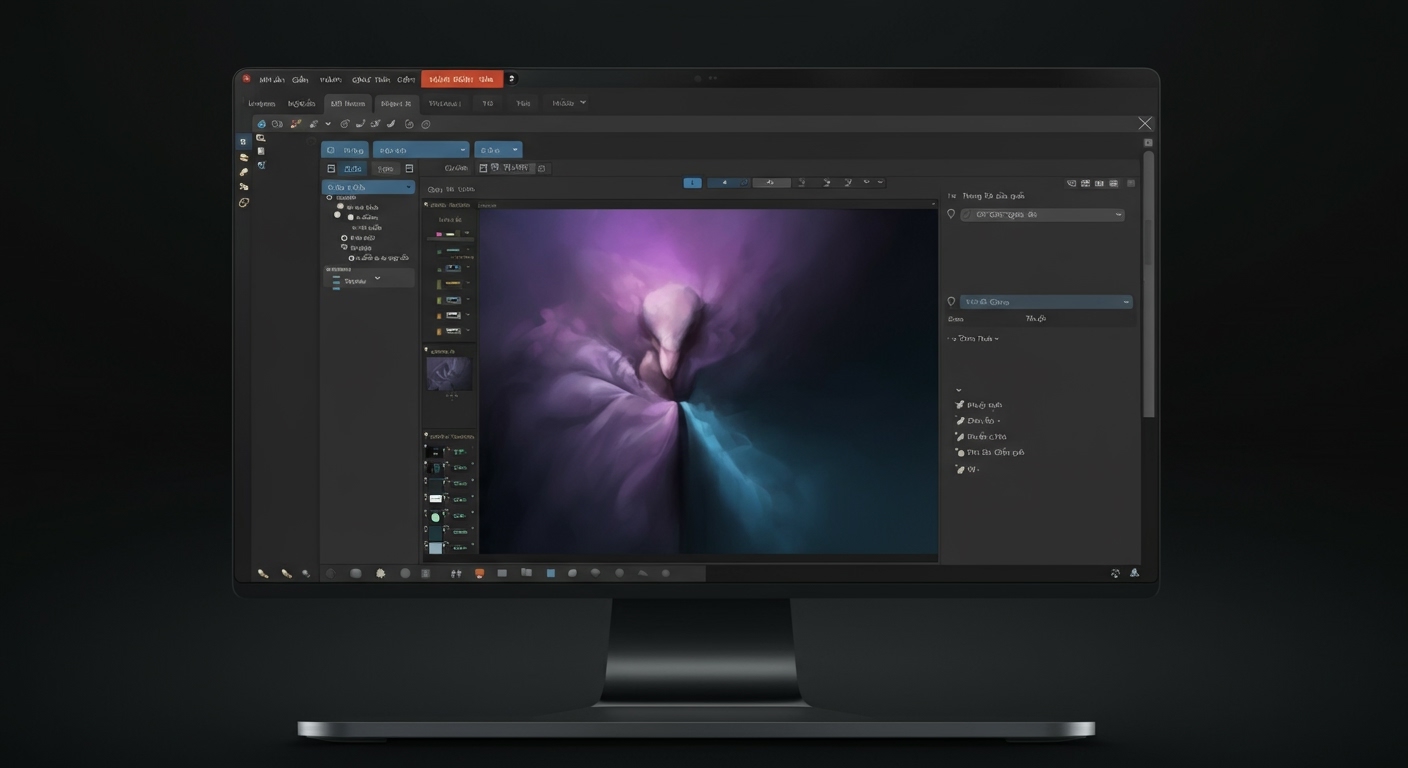The width and height of the screenshot is (1408, 768).
Task: Select the blue highlighted first icon in the toolbar
Action: [261, 124]
